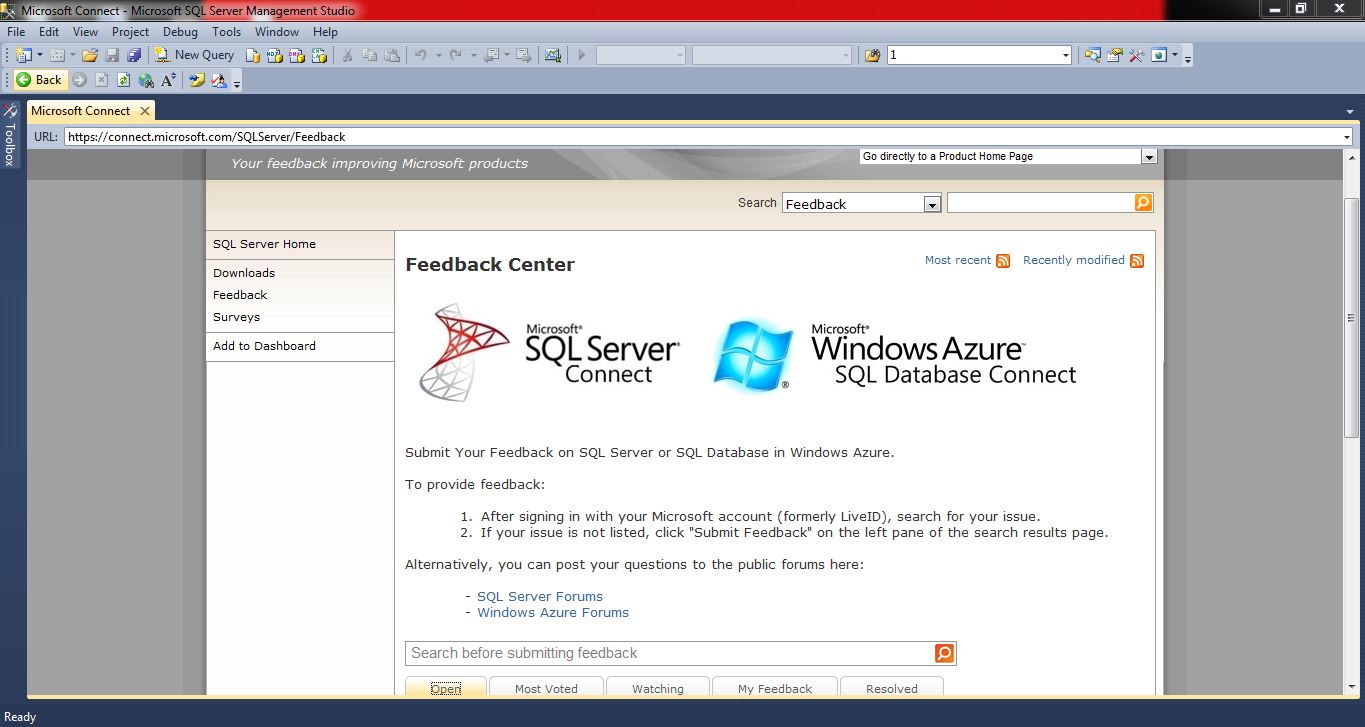Open the View menu

[x=85, y=31]
